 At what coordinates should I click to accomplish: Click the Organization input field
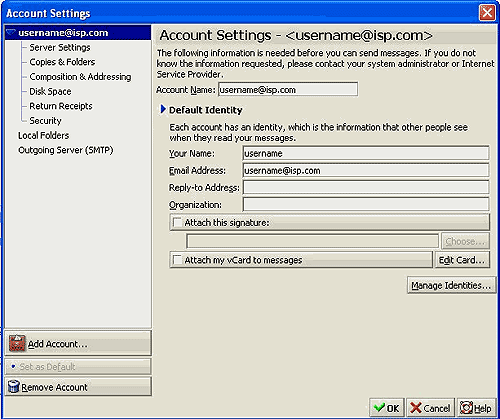pyautogui.click(x=366, y=204)
